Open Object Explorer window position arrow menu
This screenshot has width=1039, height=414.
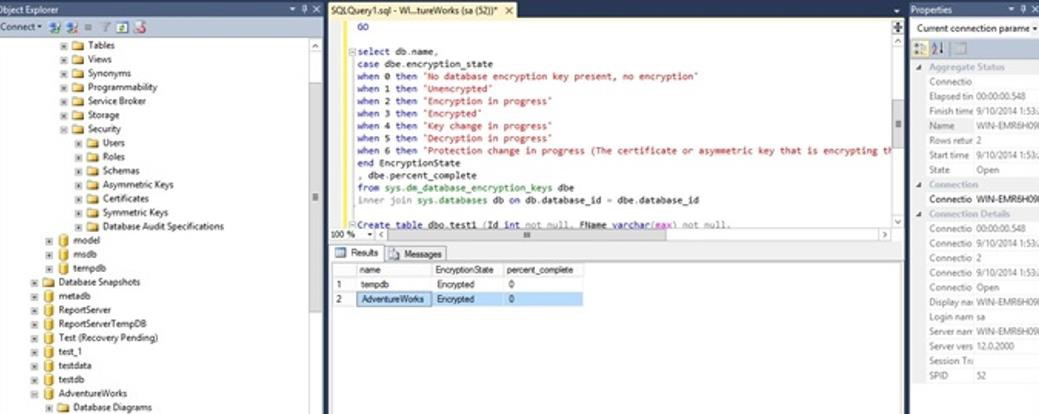292,9
